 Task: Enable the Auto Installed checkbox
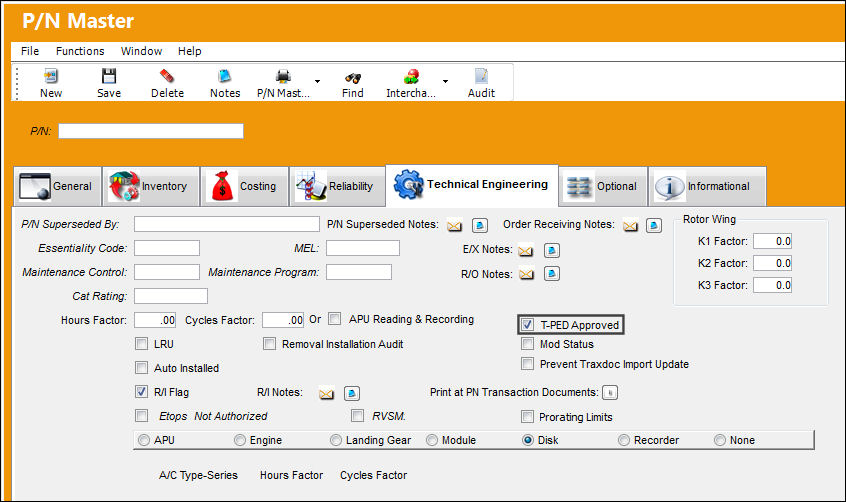click(141, 368)
